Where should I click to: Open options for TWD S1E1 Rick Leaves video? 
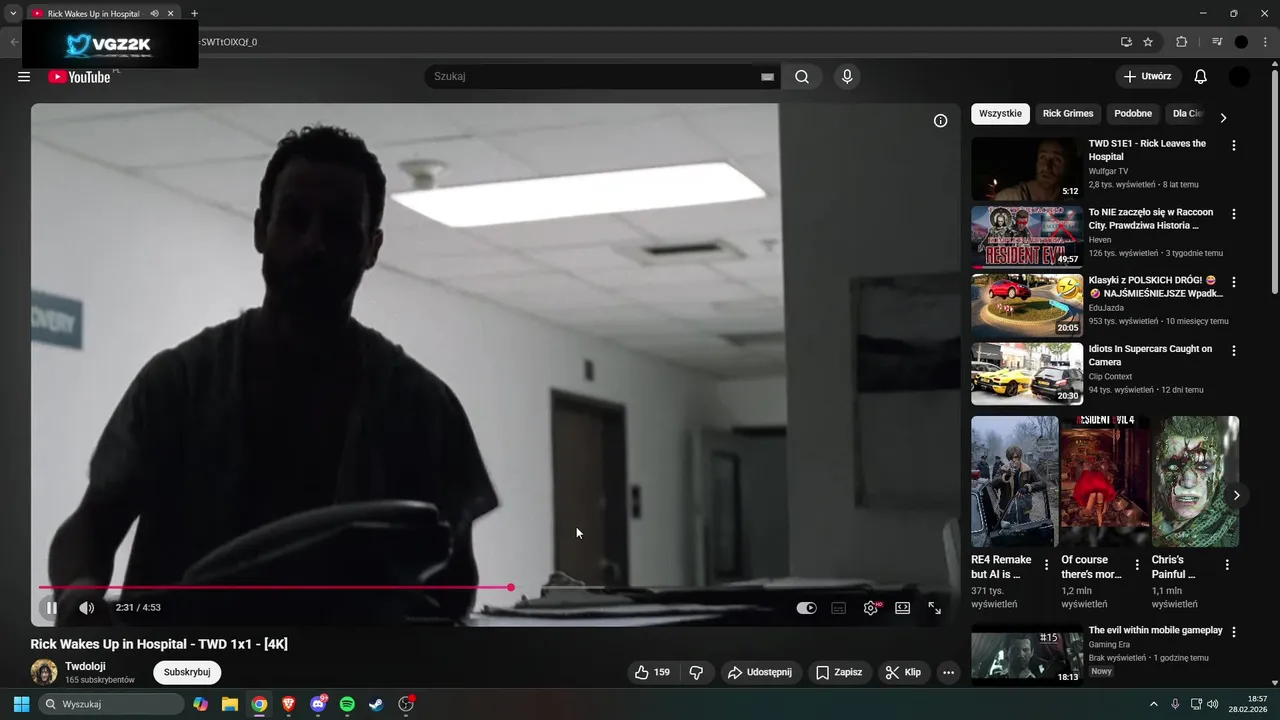click(1234, 145)
